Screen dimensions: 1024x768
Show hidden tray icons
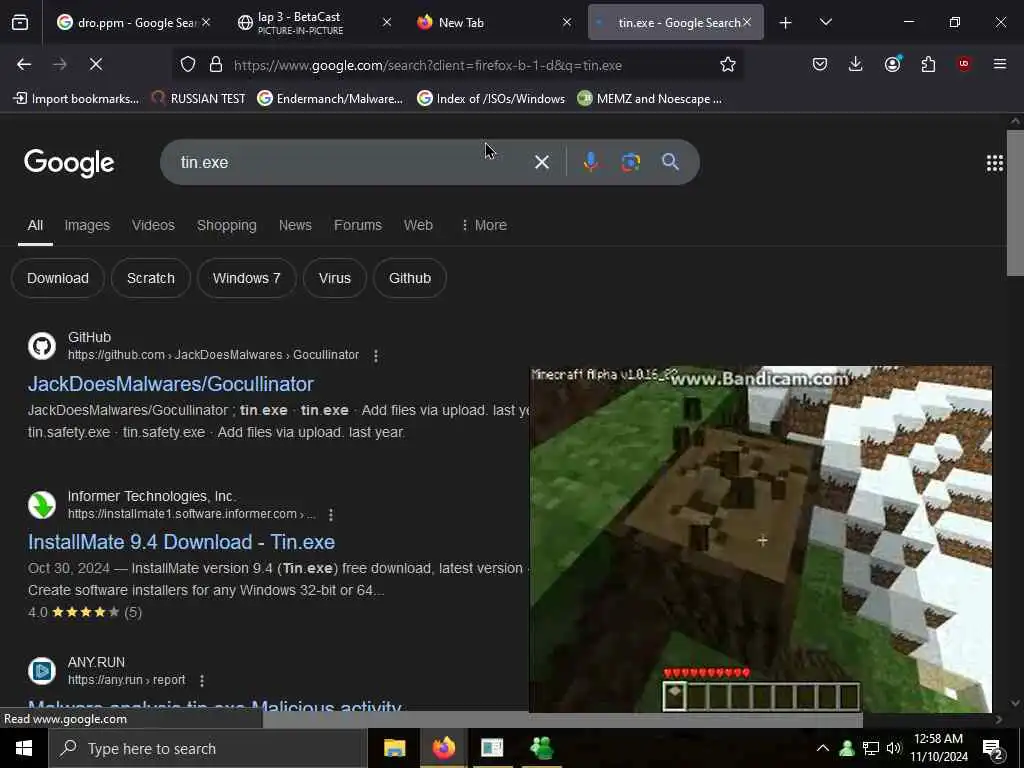click(822, 748)
